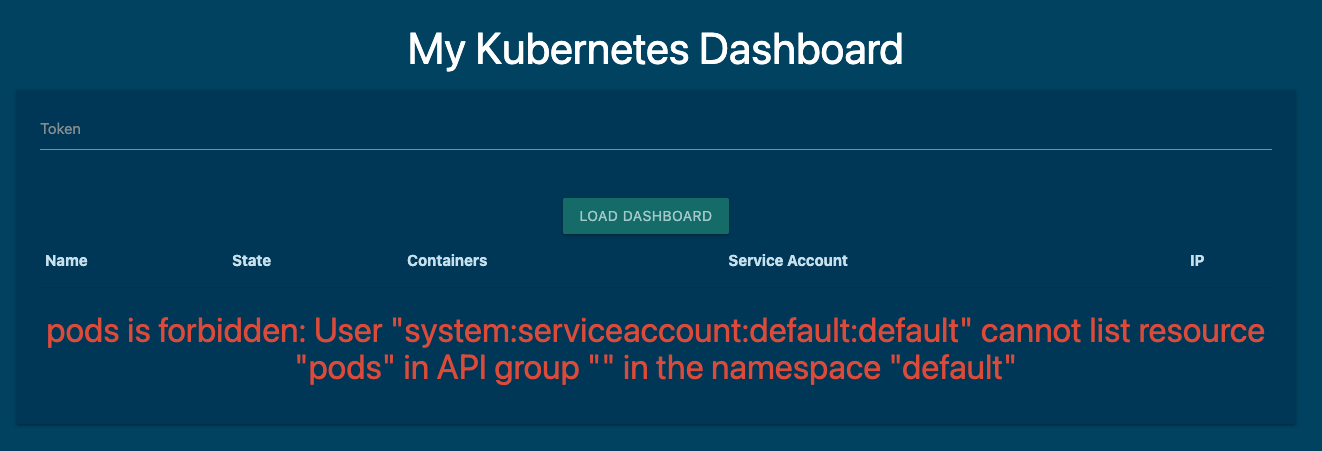Screen dimensions: 1322x451
Task: Select the Containers column header
Action: (447, 261)
